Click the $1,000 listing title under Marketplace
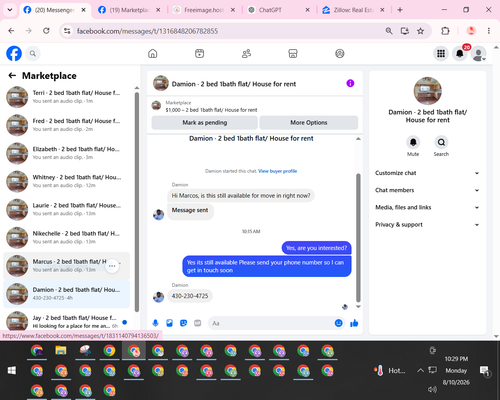The width and height of the screenshot is (500, 400). click(211, 110)
